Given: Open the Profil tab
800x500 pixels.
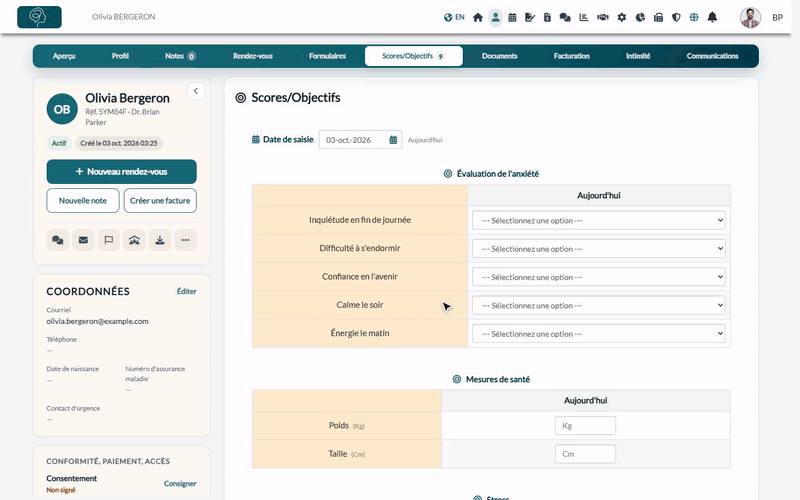Looking at the screenshot, I should click(120, 56).
